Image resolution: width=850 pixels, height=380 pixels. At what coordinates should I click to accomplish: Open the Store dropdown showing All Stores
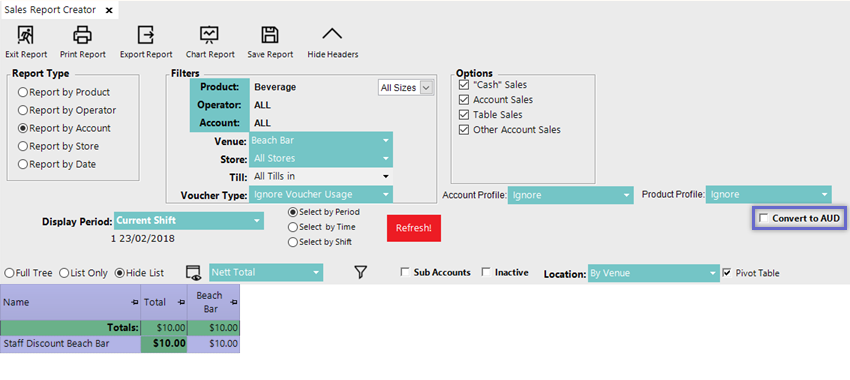coord(321,159)
